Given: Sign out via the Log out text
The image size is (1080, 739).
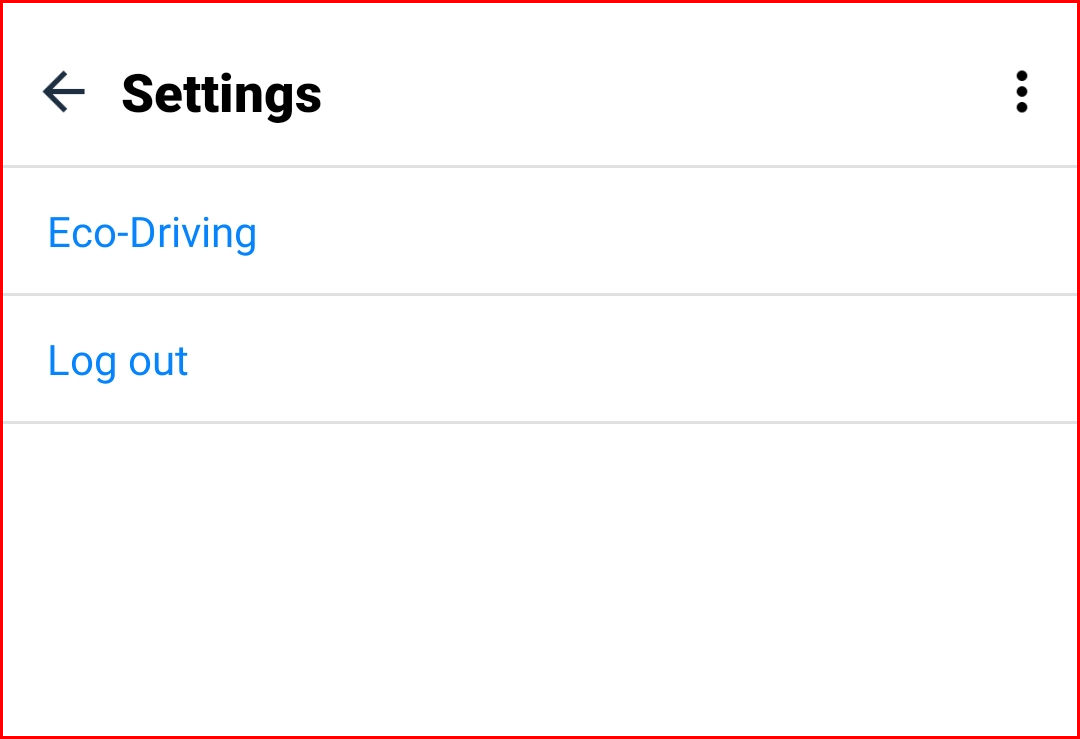Looking at the screenshot, I should [118, 361].
